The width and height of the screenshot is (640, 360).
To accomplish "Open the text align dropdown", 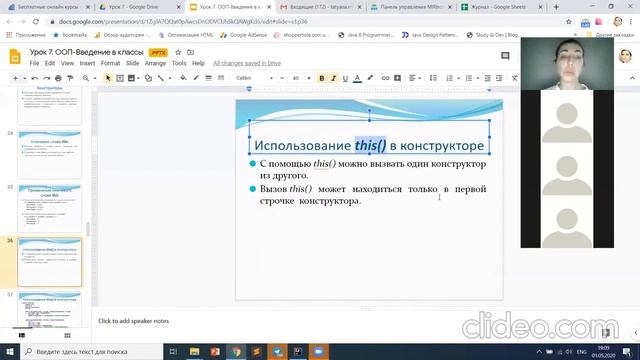I will [x=415, y=78].
